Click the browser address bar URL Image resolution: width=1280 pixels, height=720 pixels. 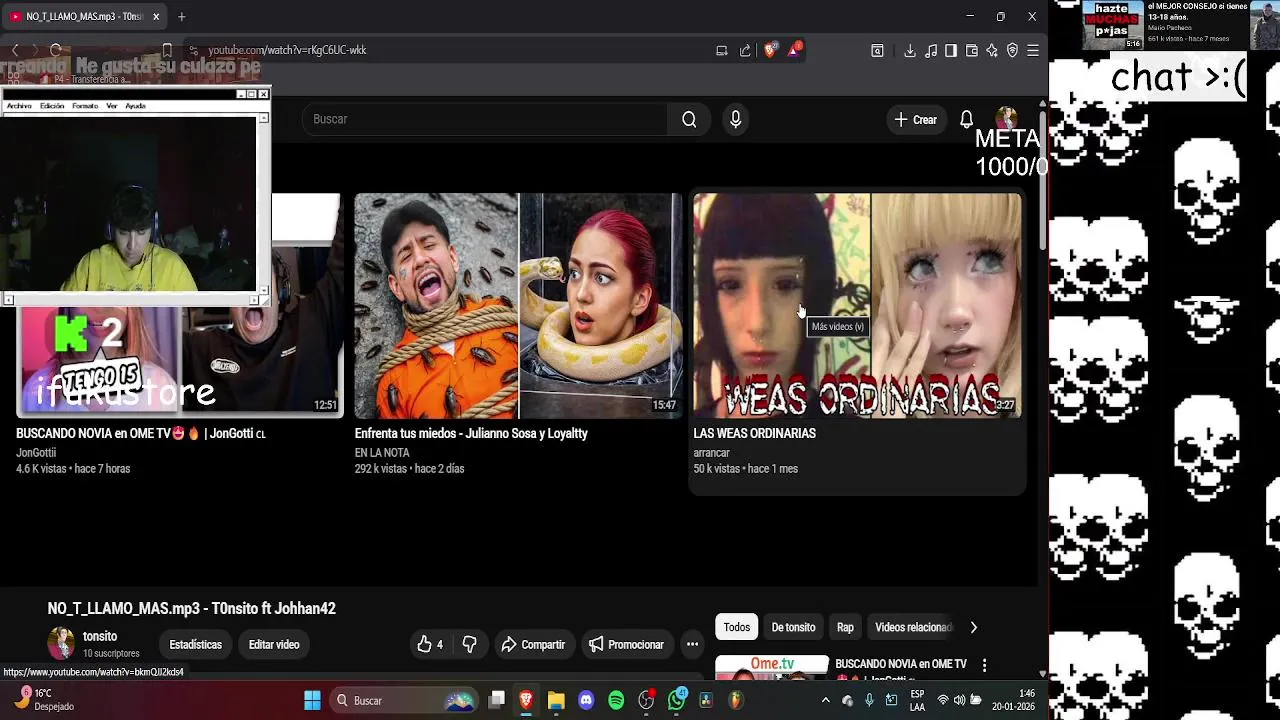[287, 50]
